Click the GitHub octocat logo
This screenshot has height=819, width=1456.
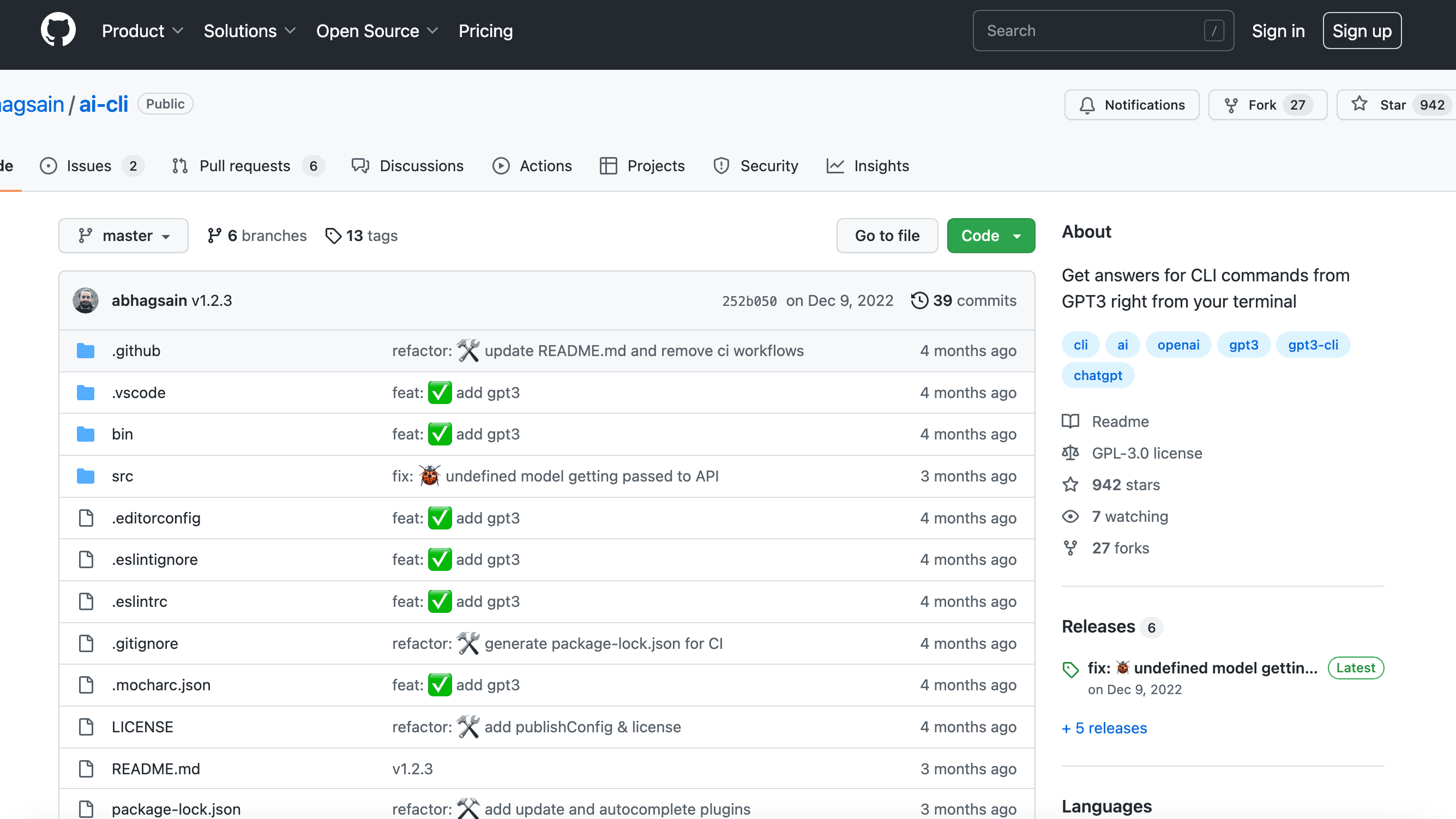click(x=58, y=30)
